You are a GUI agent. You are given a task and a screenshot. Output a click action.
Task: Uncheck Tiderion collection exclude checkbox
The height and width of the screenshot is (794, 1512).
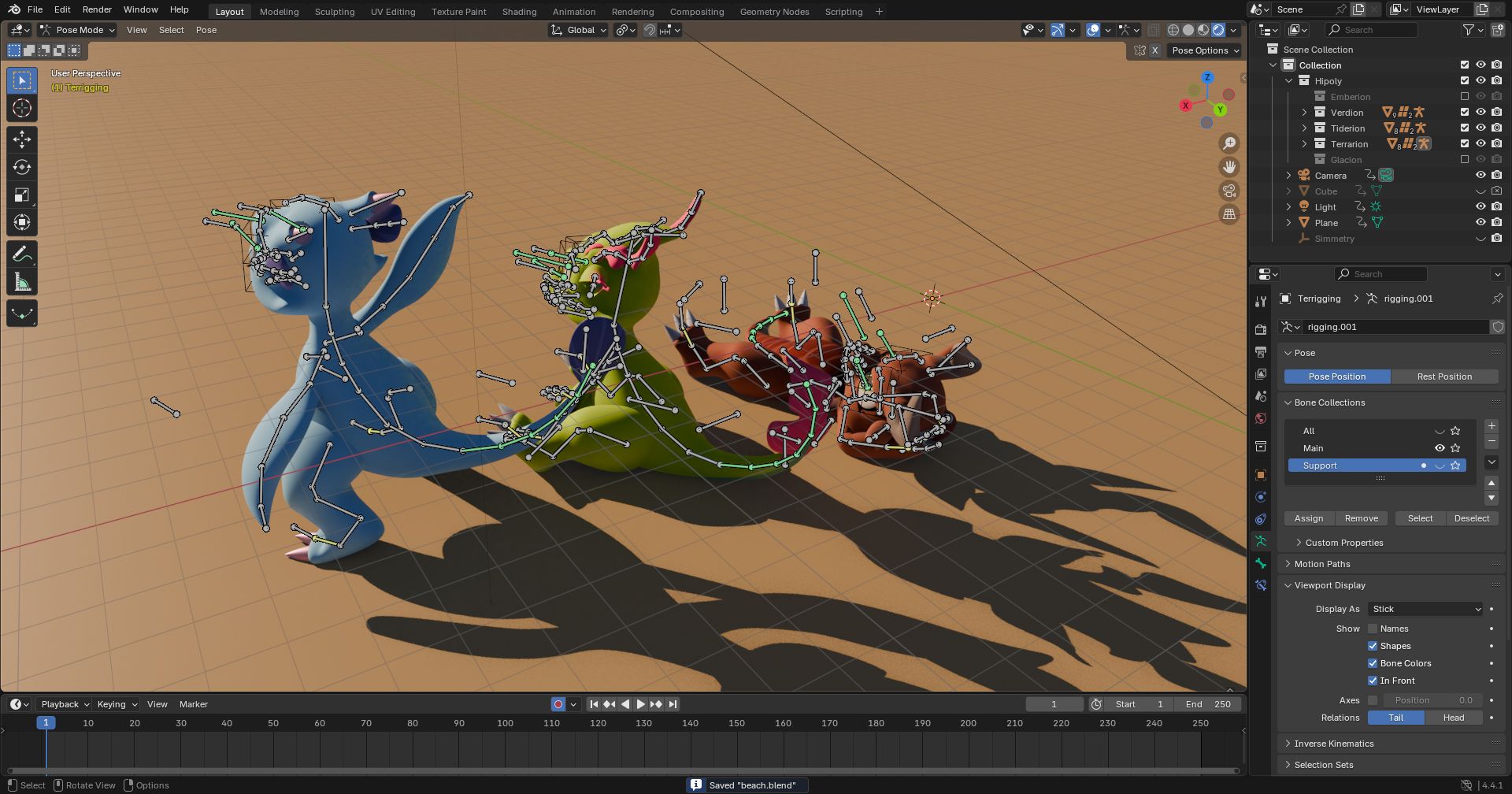click(1465, 128)
